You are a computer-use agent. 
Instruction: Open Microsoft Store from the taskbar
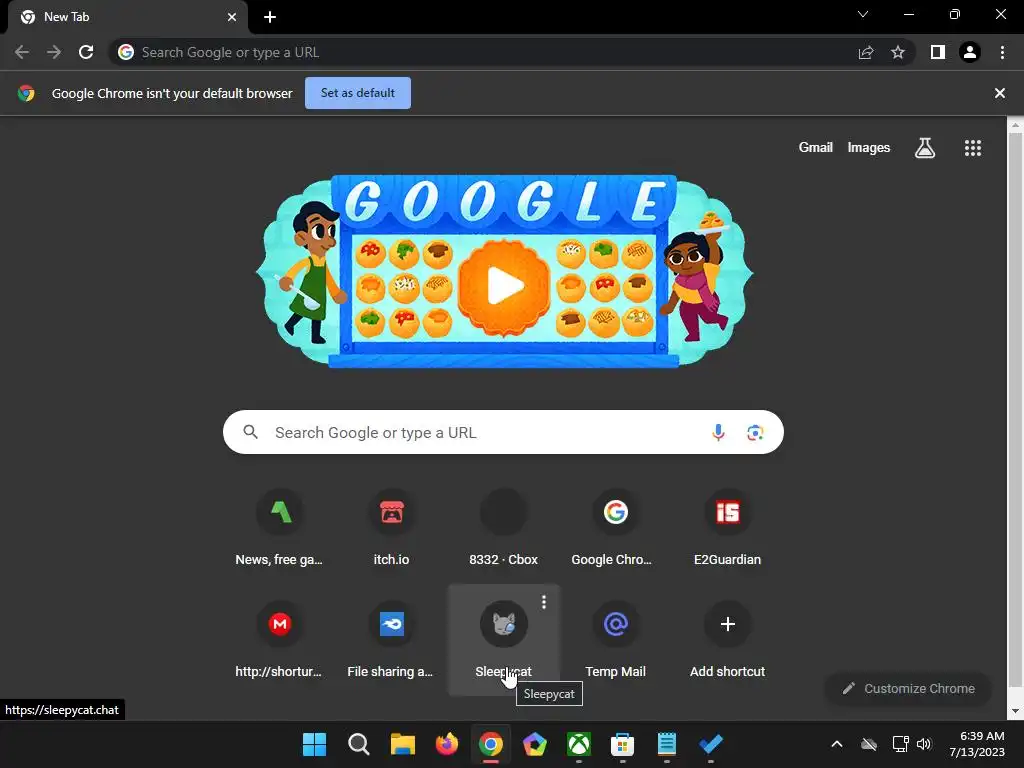pos(622,744)
